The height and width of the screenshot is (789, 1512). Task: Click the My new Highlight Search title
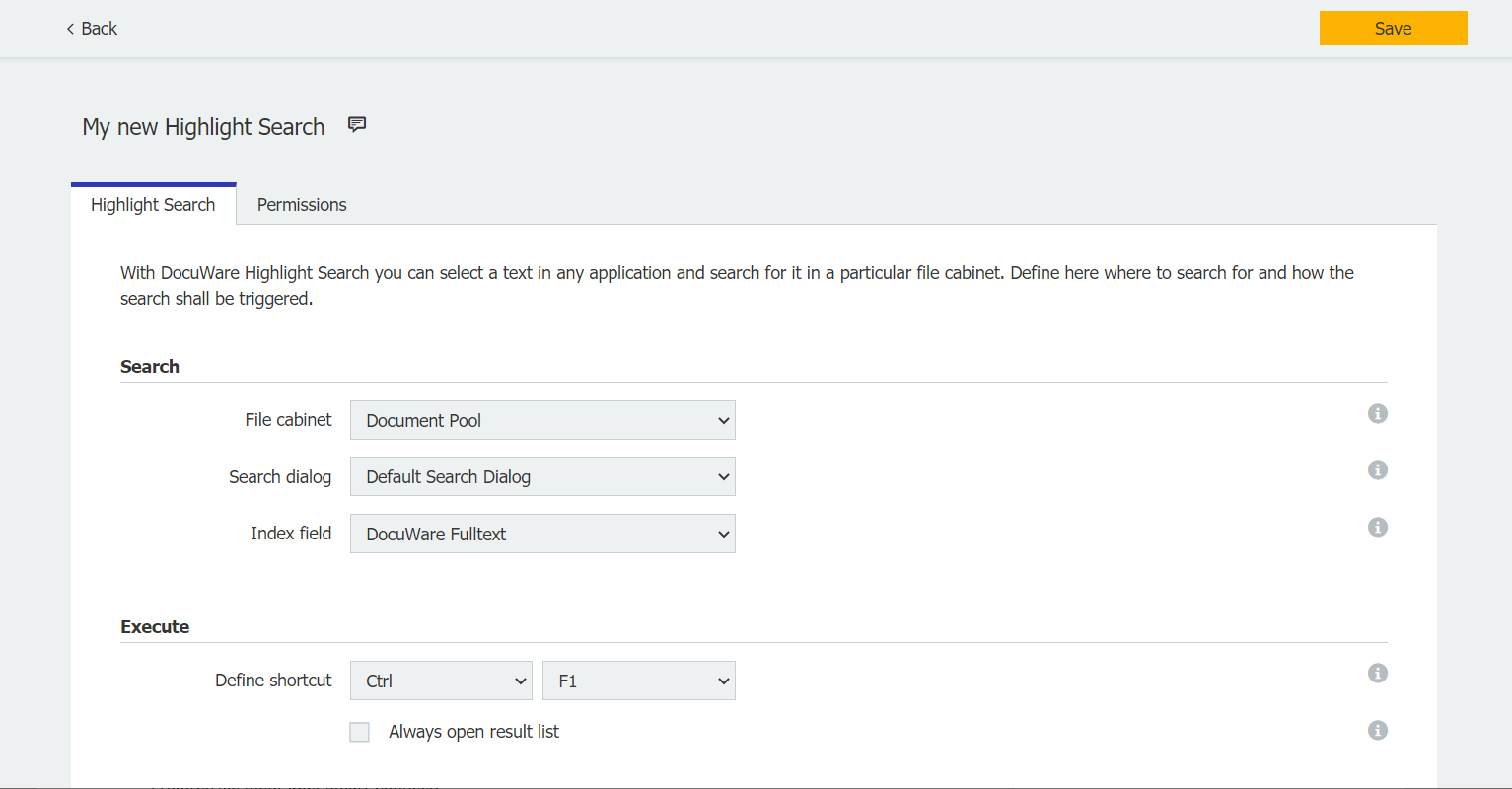(x=203, y=127)
